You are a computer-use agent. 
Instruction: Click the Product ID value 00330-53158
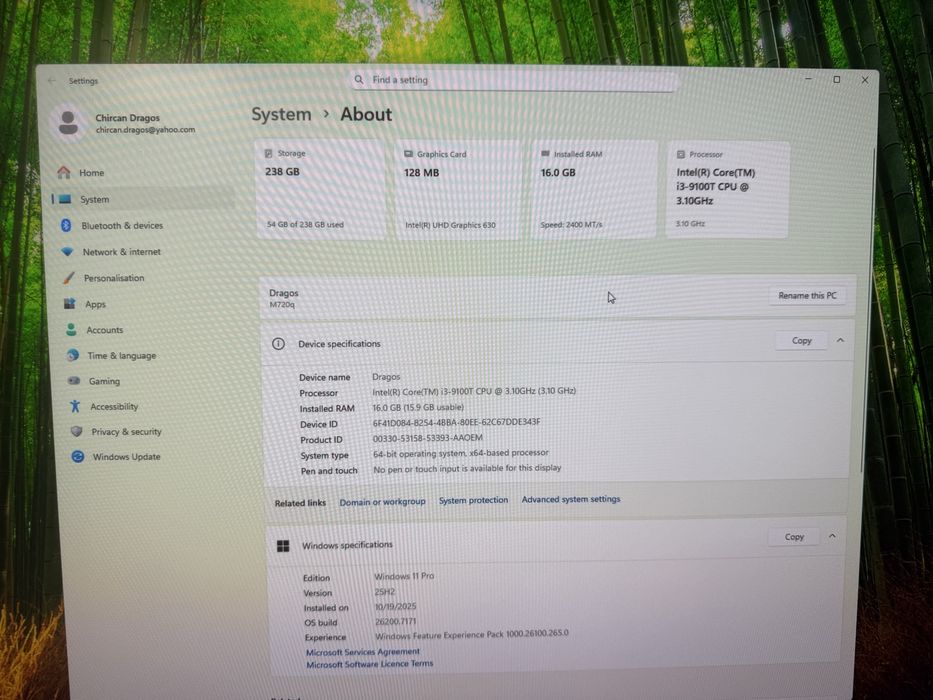pos(428,438)
